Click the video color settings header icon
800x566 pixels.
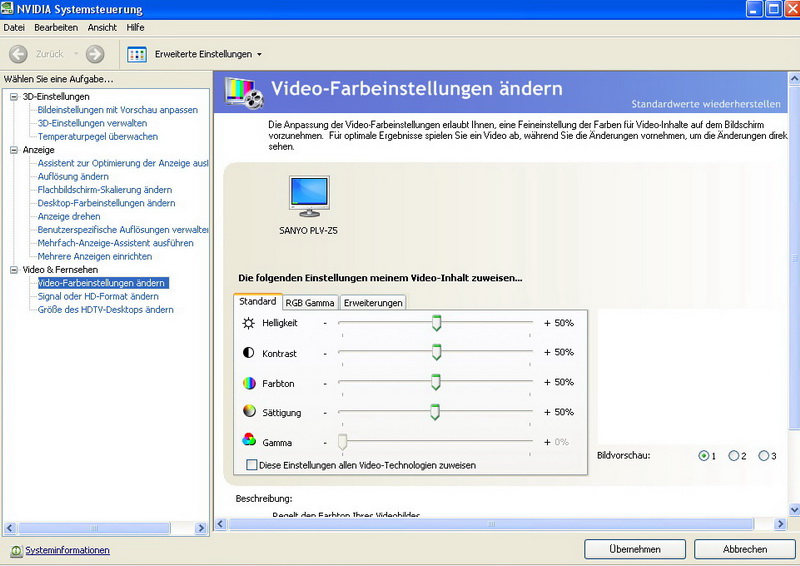pyautogui.click(x=245, y=92)
